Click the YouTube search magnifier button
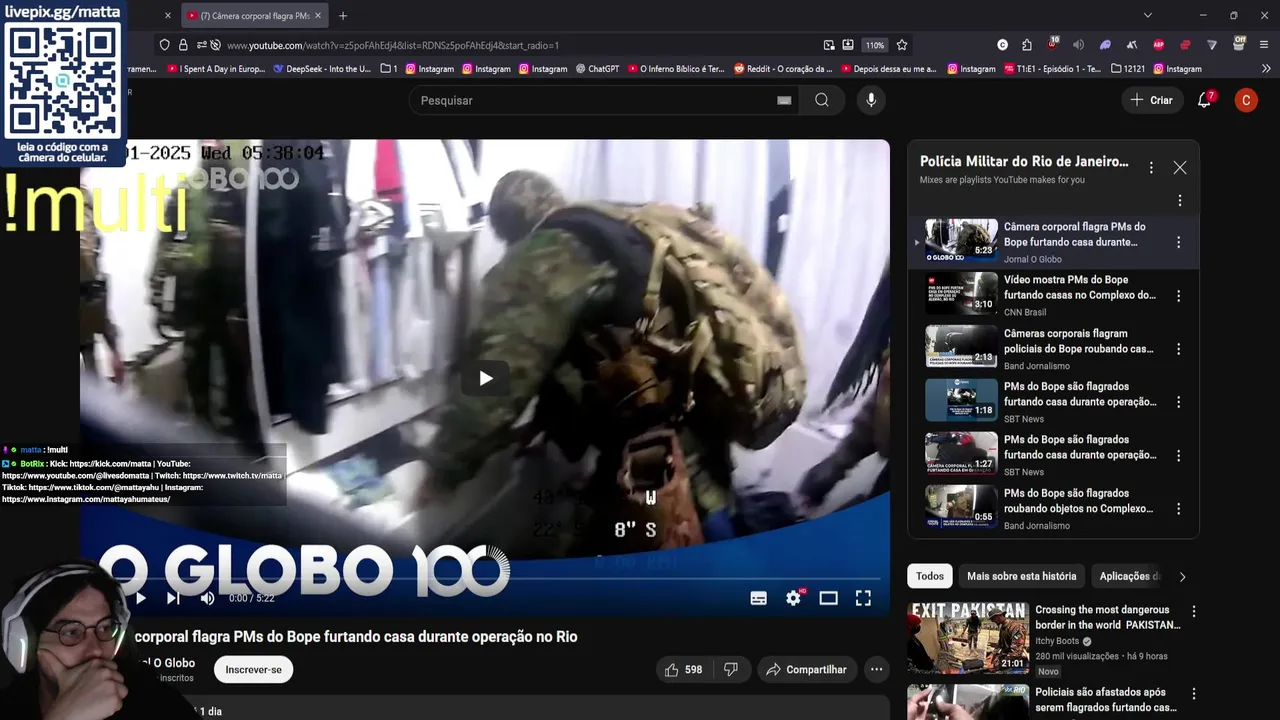The width and height of the screenshot is (1280, 720). point(821,100)
